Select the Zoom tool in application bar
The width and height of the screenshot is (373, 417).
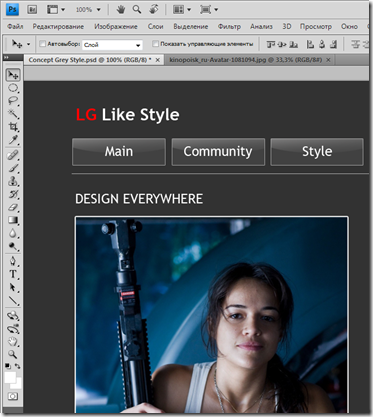click(137, 9)
